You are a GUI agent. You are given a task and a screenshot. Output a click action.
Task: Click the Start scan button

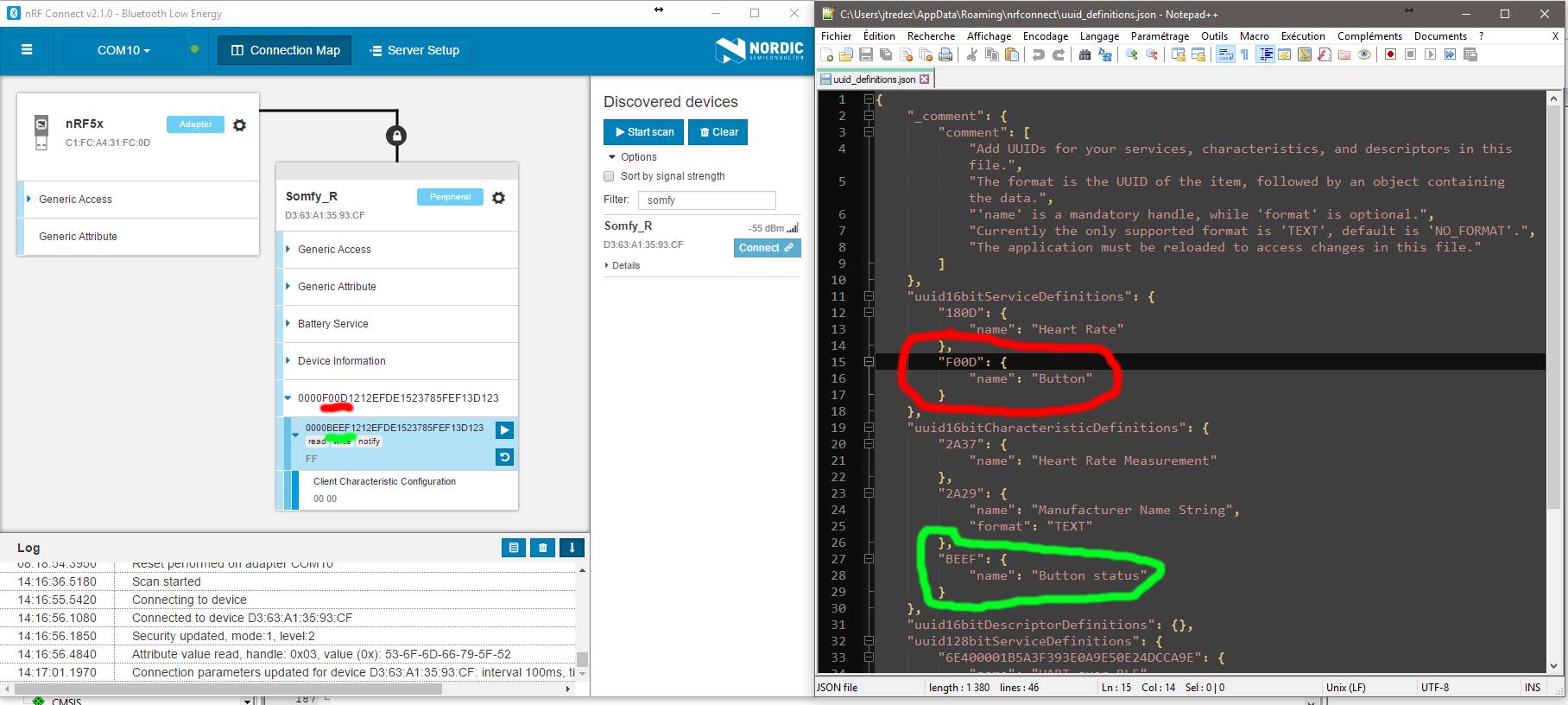(644, 132)
